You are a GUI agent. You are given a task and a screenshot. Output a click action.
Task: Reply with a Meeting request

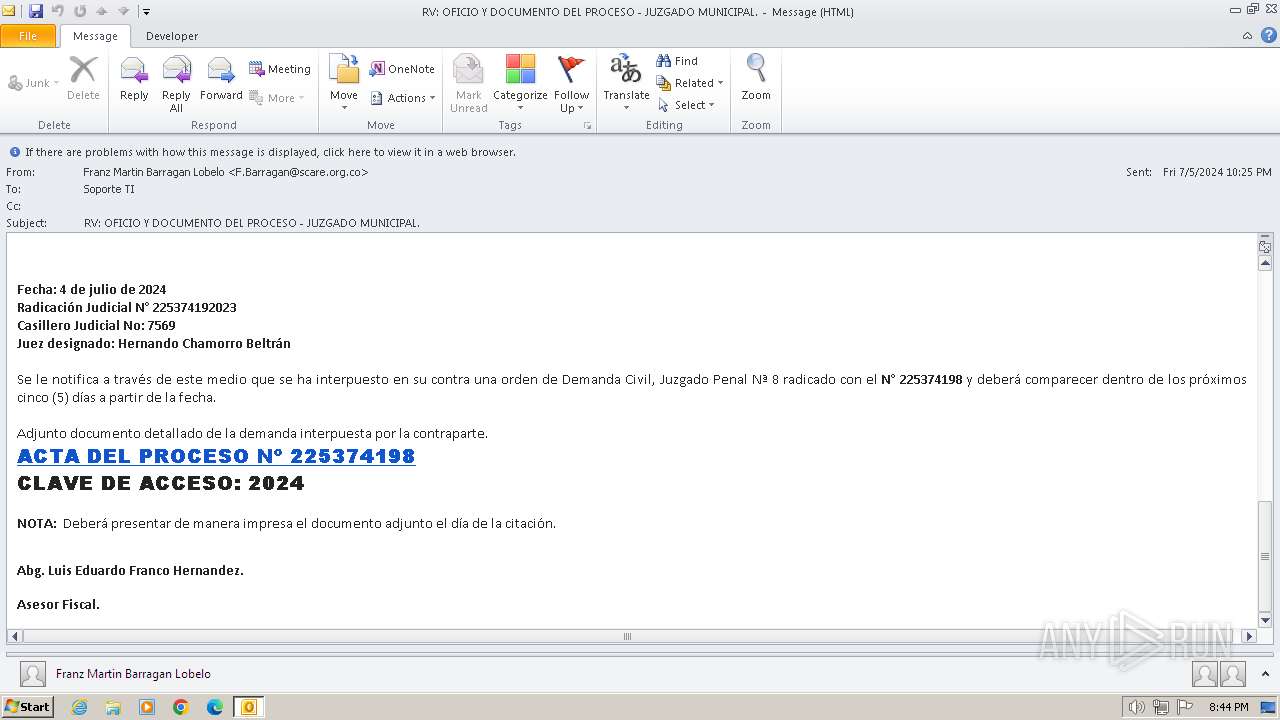click(280, 69)
